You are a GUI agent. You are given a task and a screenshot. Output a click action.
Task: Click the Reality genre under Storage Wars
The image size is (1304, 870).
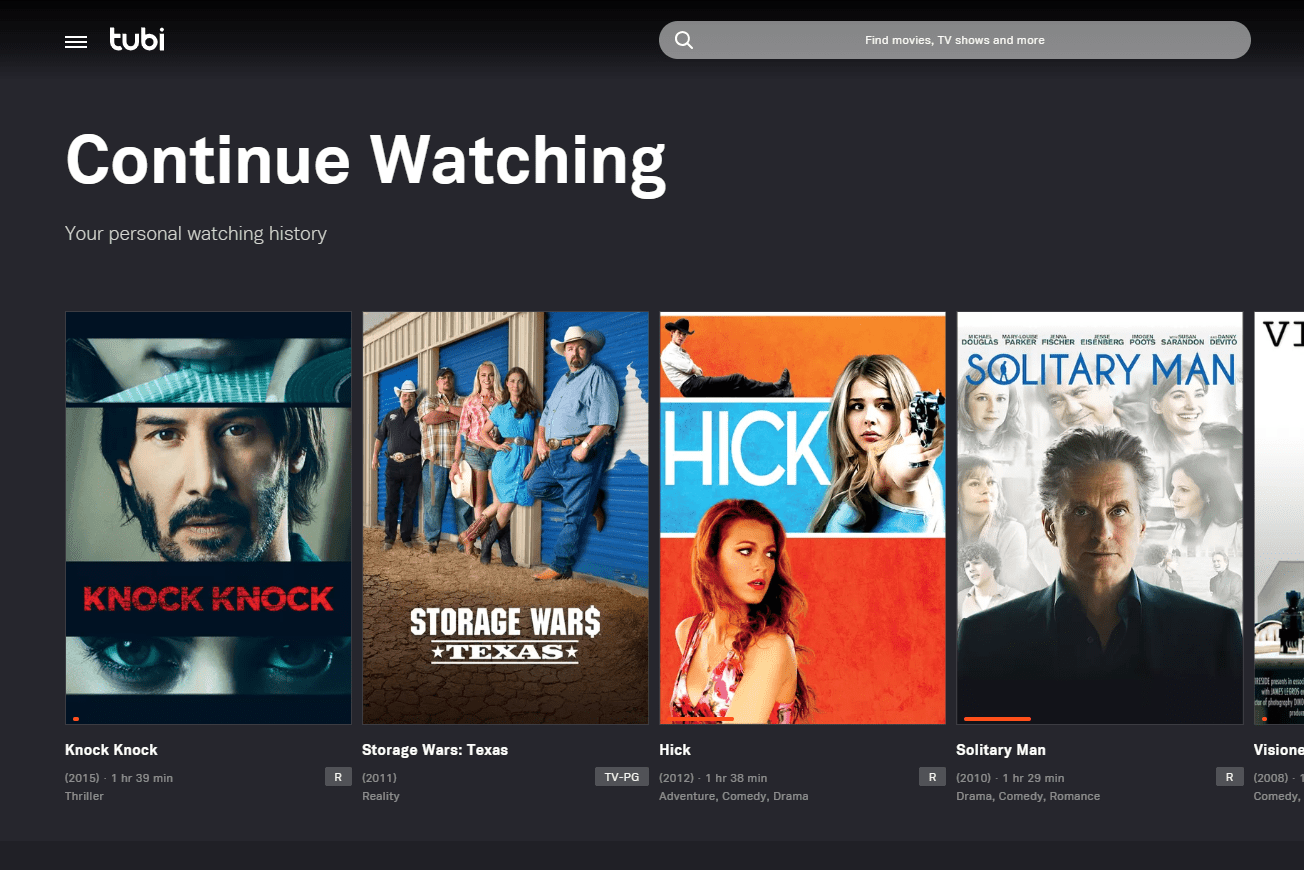[x=381, y=796]
